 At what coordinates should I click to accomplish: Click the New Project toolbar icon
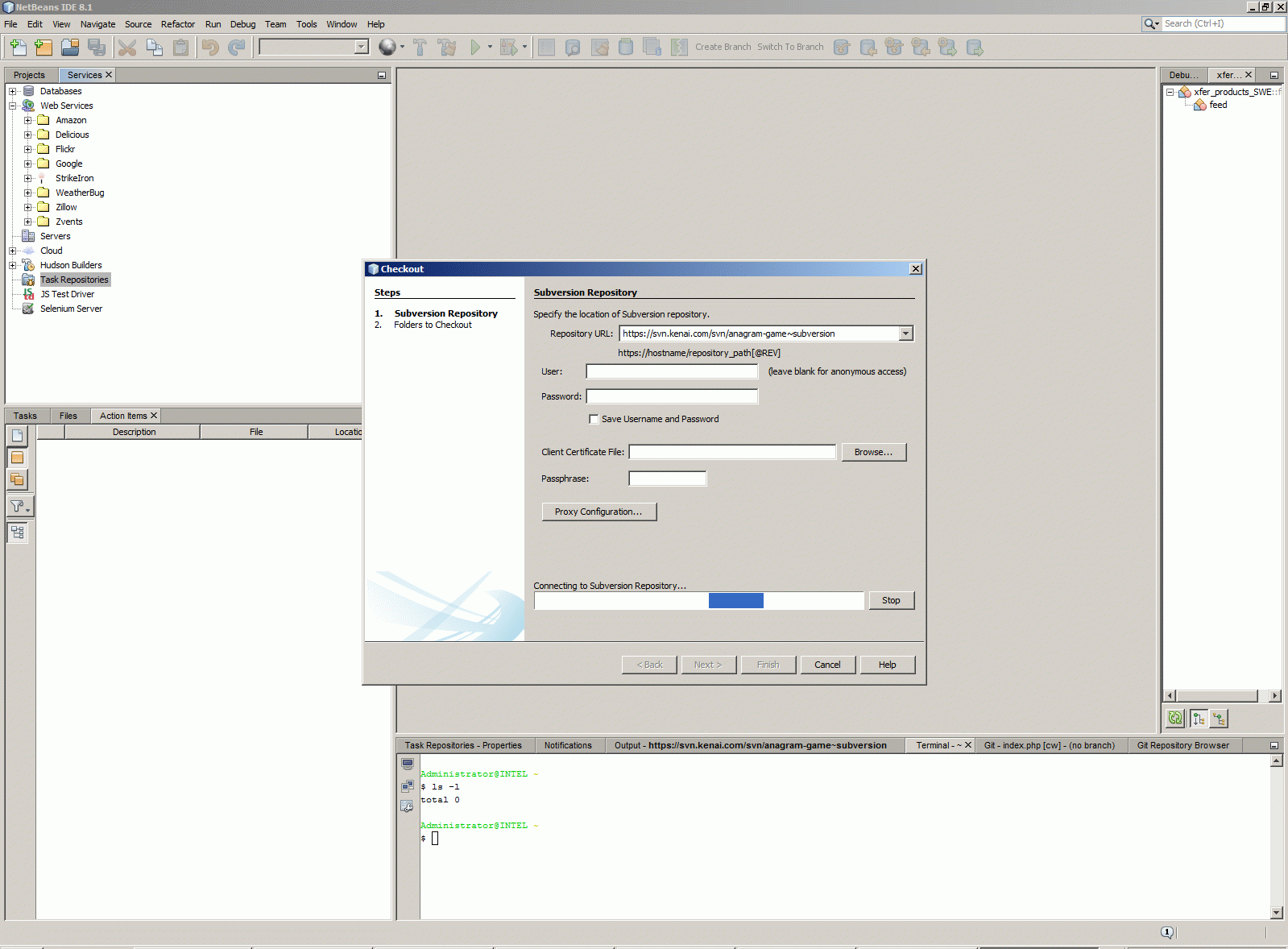tap(43, 48)
